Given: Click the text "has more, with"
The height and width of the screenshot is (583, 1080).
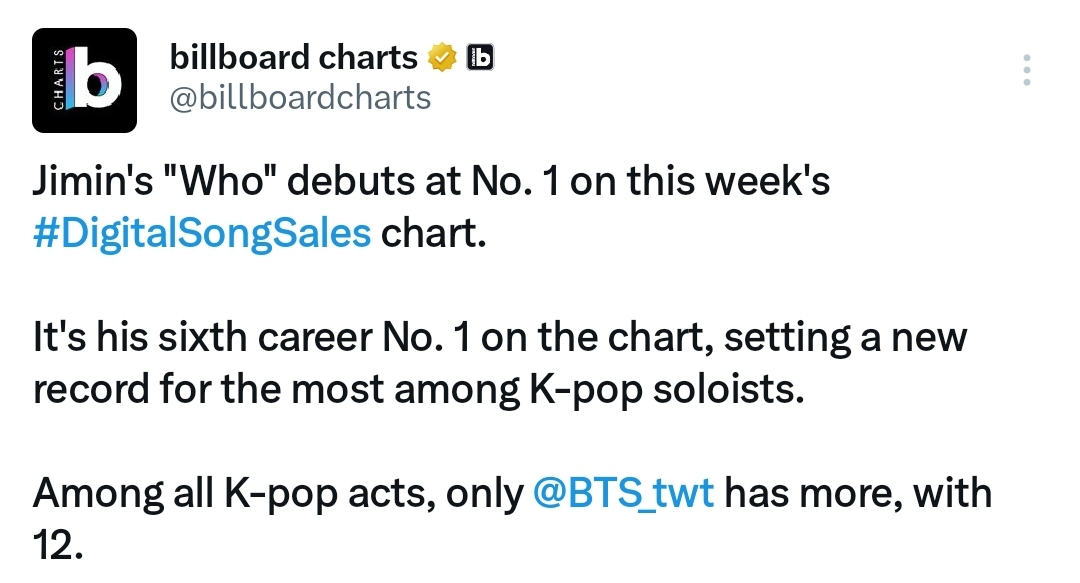Looking at the screenshot, I should click(858, 493).
